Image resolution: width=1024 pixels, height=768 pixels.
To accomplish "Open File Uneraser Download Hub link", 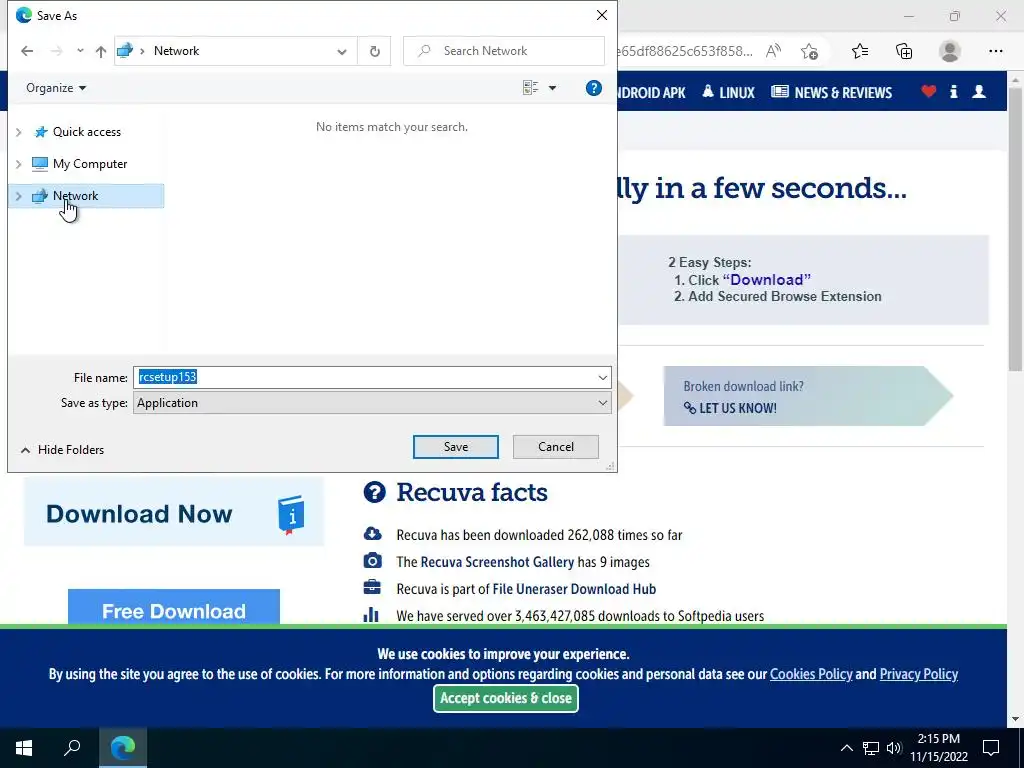I will [574, 589].
